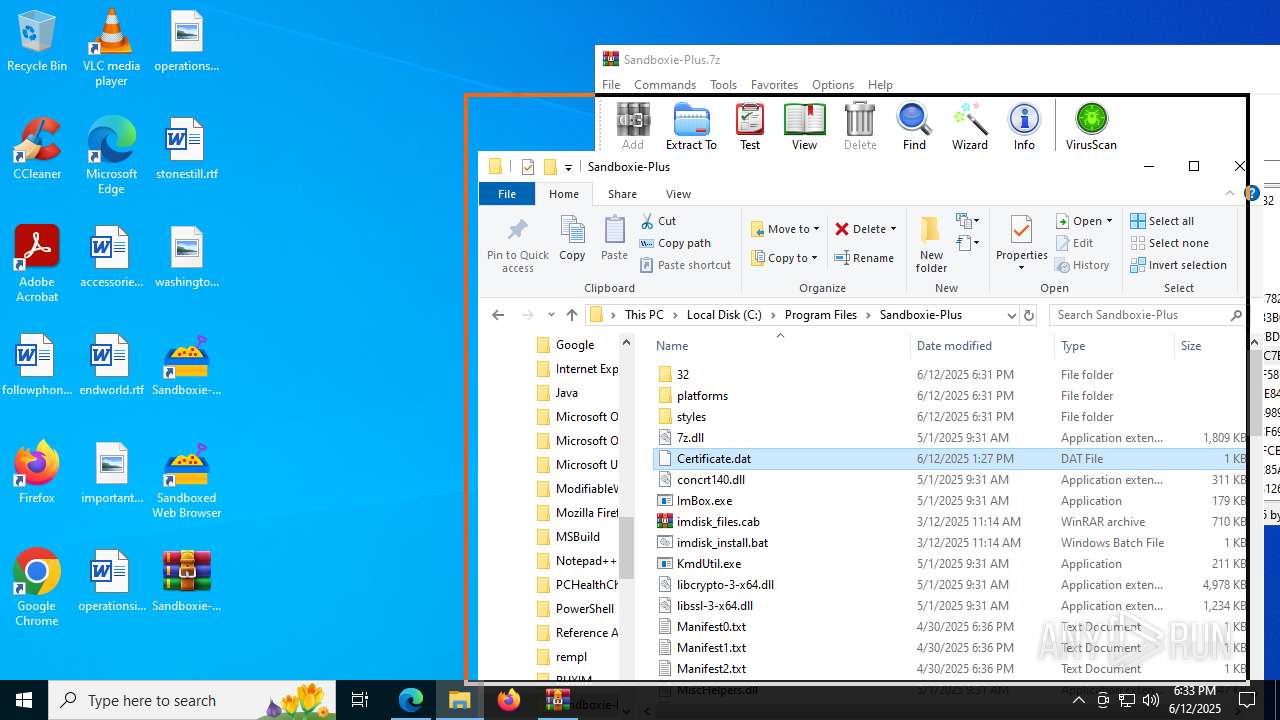The width and height of the screenshot is (1280, 720).
Task: Click the Find magnifier icon
Action: click(914, 126)
